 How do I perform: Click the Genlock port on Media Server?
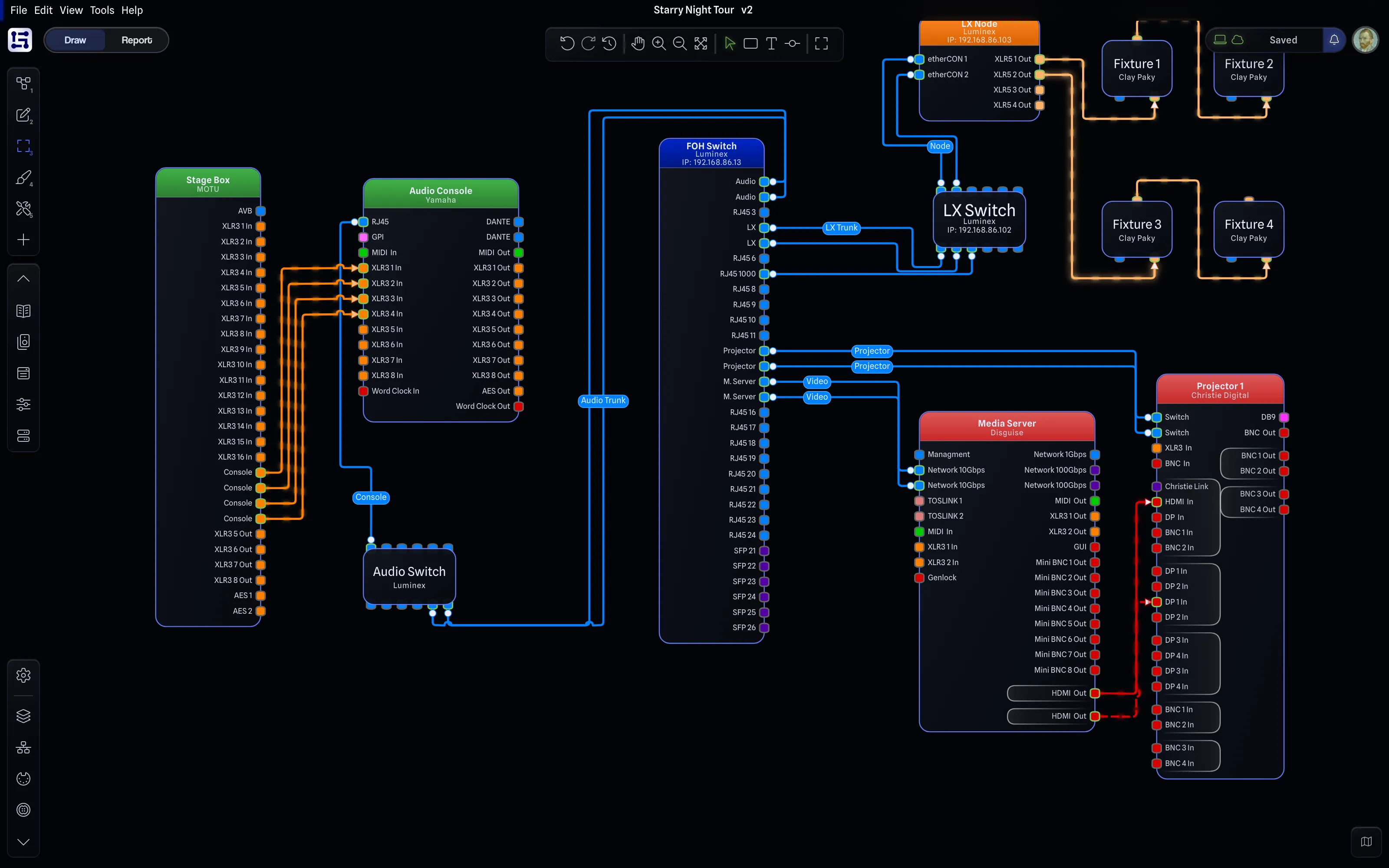[919, 578]
